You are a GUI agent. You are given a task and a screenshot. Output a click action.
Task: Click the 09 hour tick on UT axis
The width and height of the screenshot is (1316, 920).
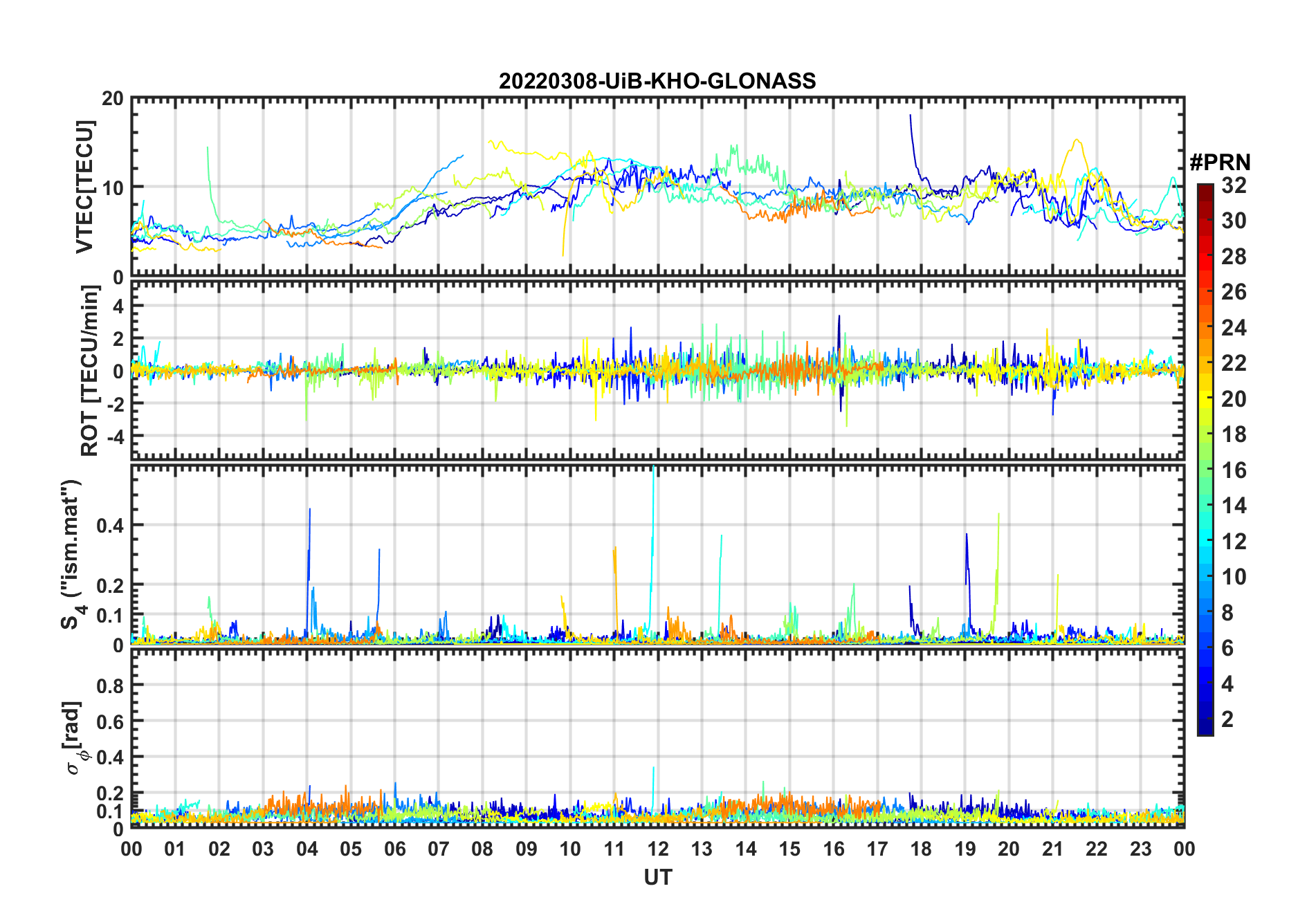[527, 849]
